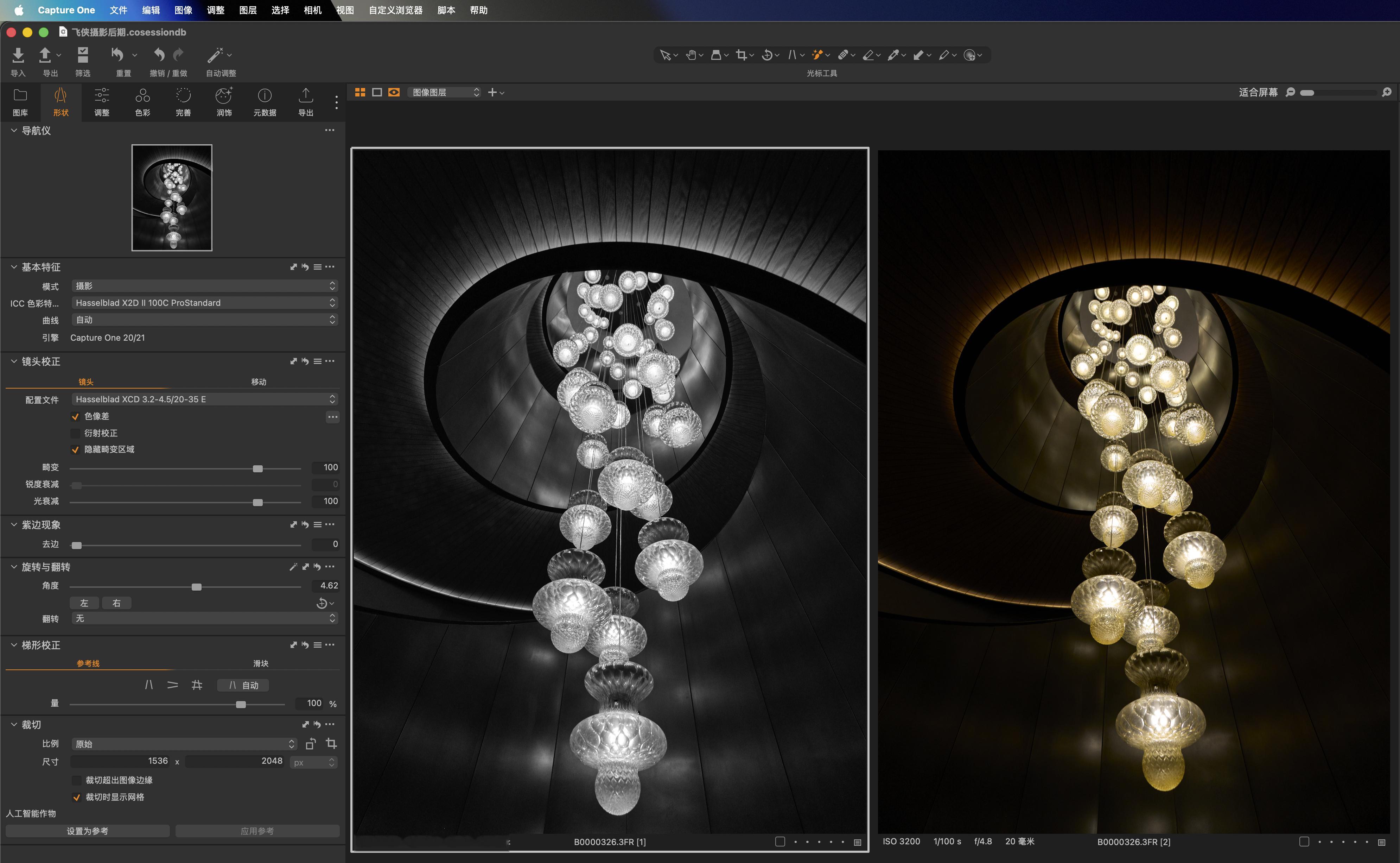
Task: Open the 相机 menu
Action: [312, 10]
